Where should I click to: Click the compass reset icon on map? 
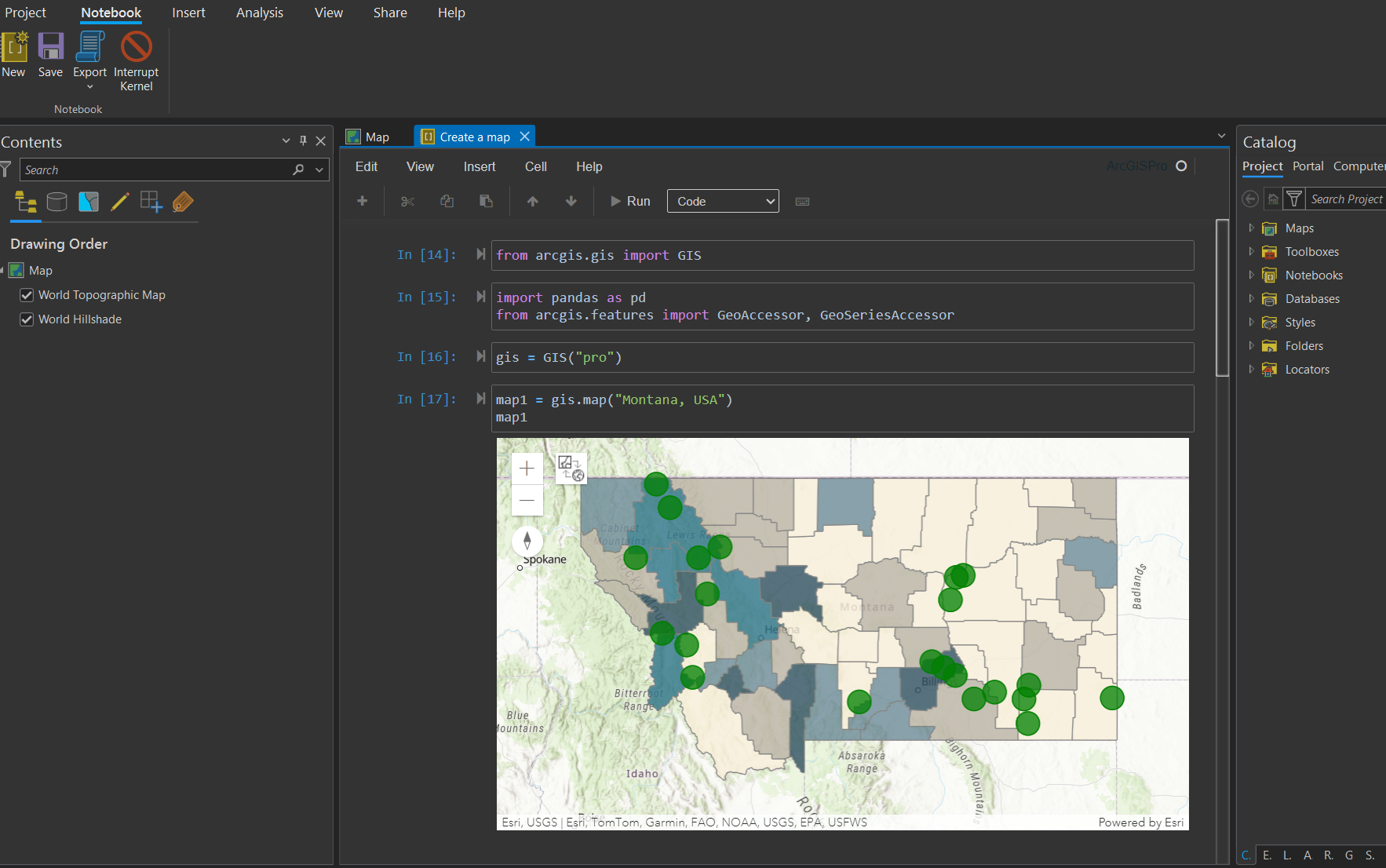pyautogui.click(x=527, y=541)
